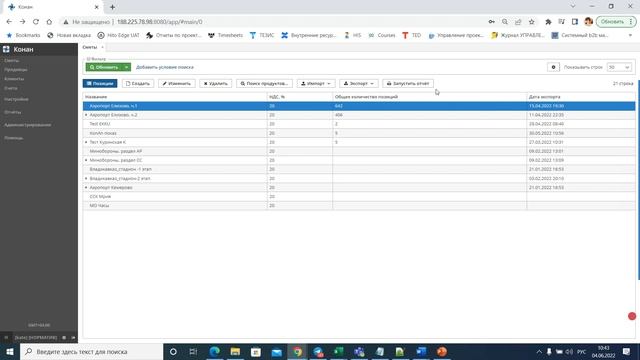The height and width of the screenshot is (360, 640).
Task: Click the Удалить button
Action: tap(216, 83)
